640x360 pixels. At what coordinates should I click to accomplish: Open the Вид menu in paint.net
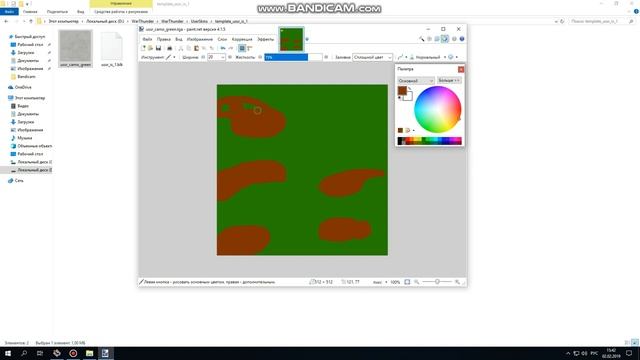pos(179,39)
